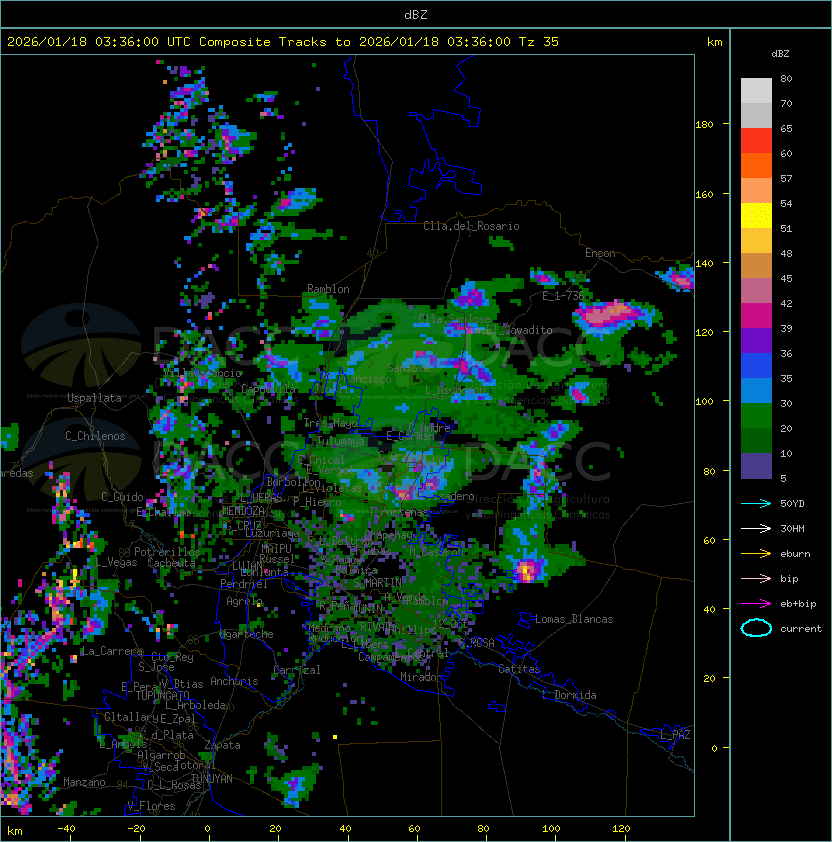Click the 'eb+bip' legend label
Image resolution: width=832 pixels, height=842 pixels.
[798, 604]
